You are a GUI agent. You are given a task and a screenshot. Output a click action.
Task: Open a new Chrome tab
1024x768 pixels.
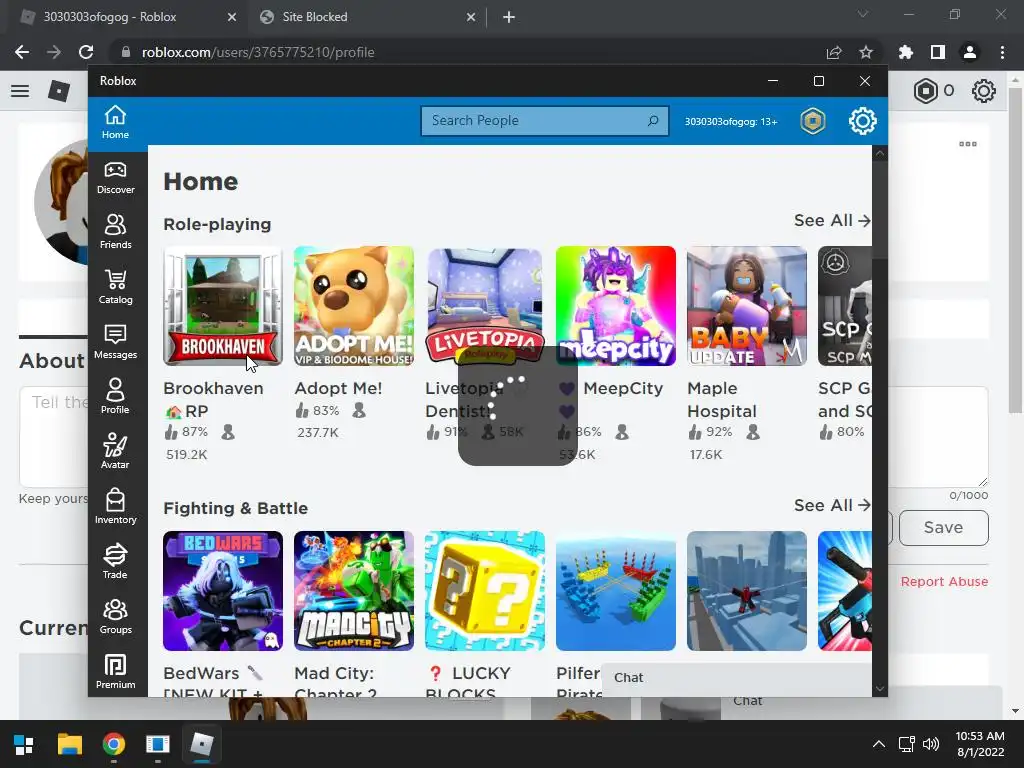tap(509, 17)
